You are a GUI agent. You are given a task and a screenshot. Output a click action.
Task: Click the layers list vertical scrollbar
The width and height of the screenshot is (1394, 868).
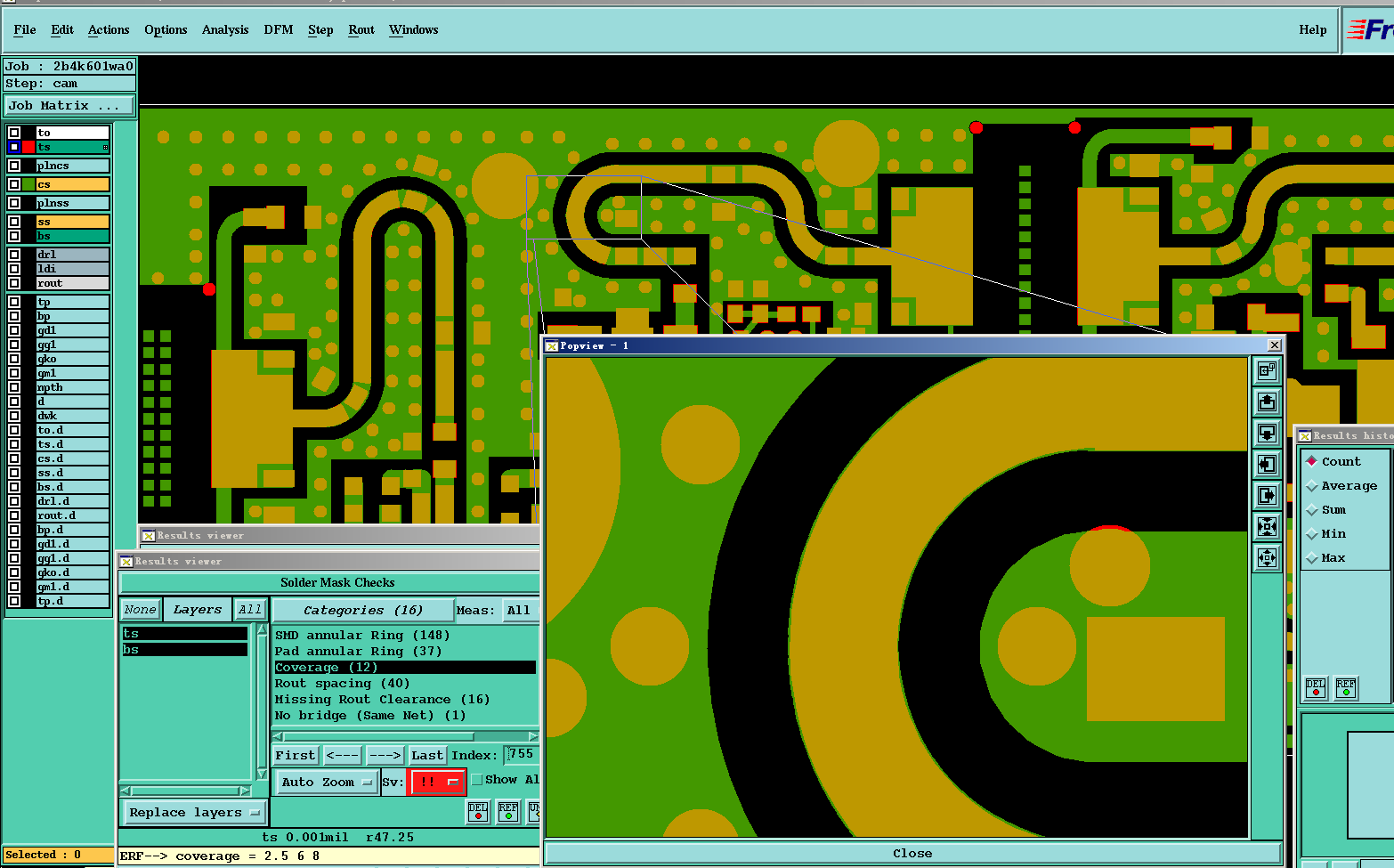point(262,702)
